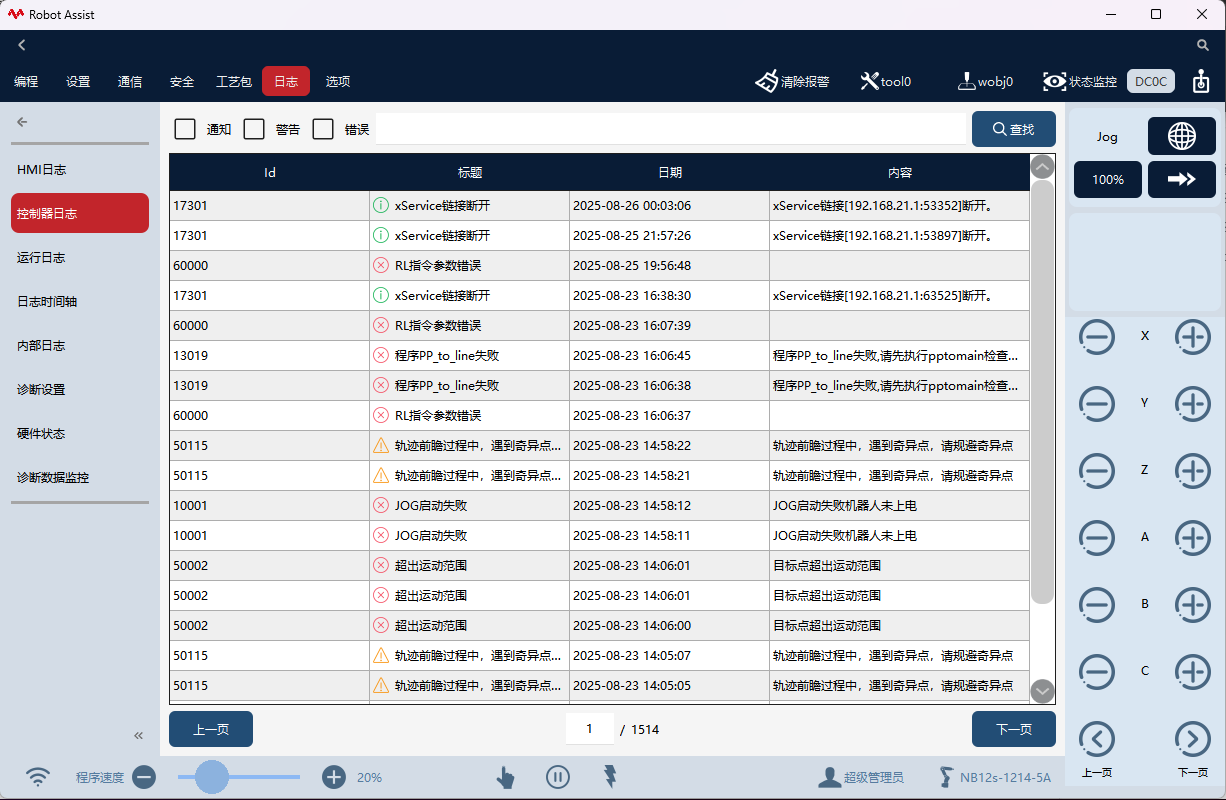
Task: Click the globe coordinate system icon
Action: point(1181,137)
